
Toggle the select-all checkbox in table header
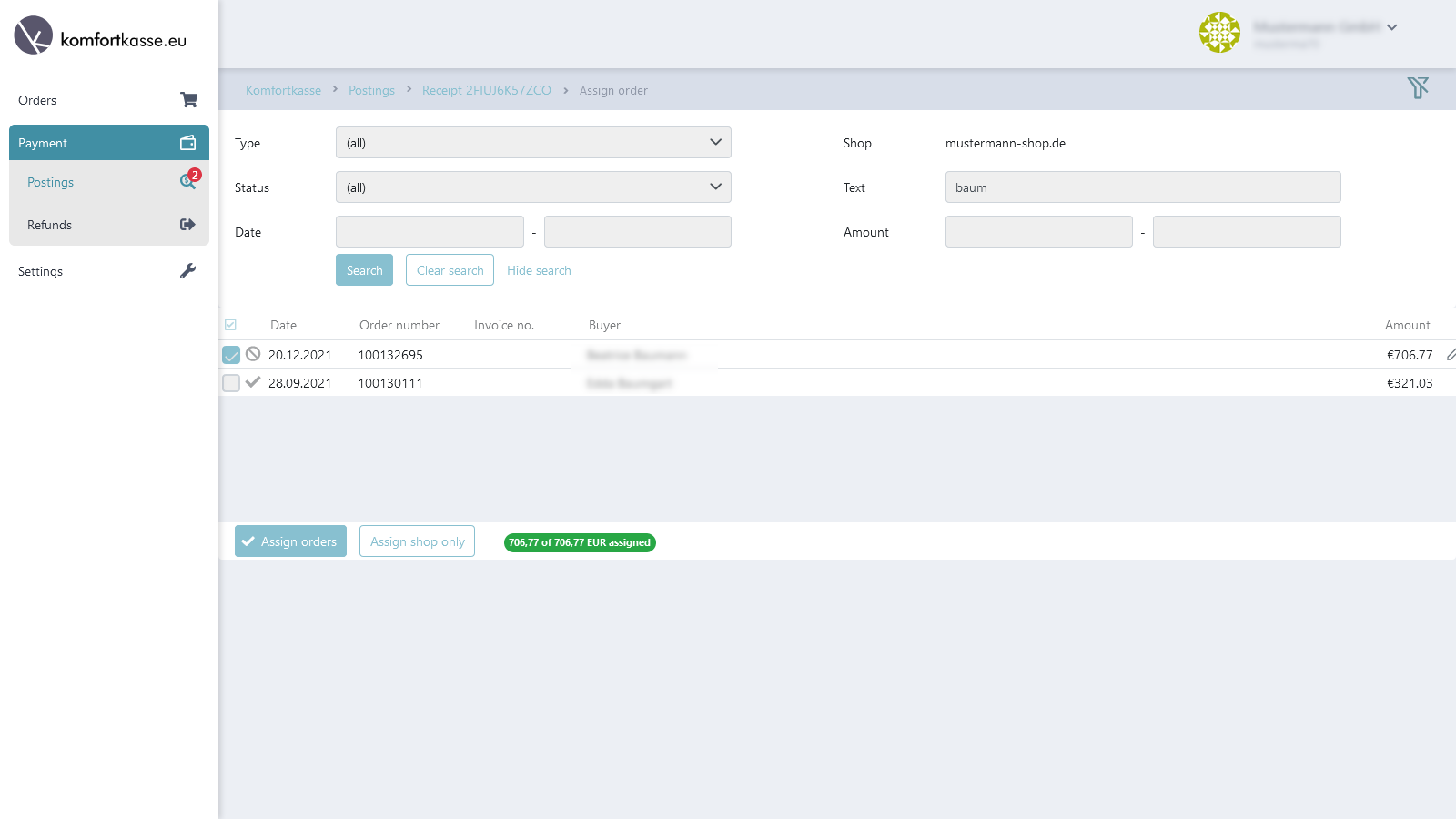tap(230, 324)
